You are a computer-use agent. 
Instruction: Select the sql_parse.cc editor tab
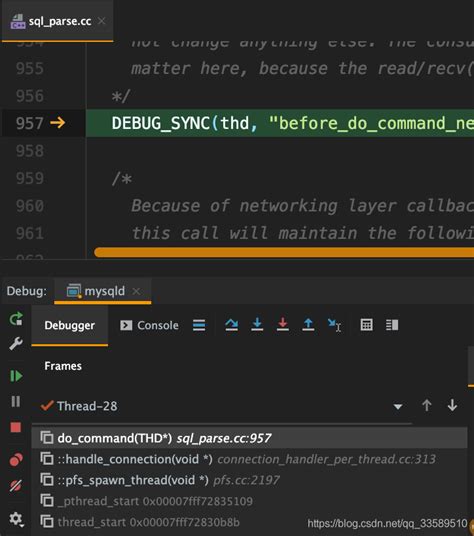[x=57, y=21]
